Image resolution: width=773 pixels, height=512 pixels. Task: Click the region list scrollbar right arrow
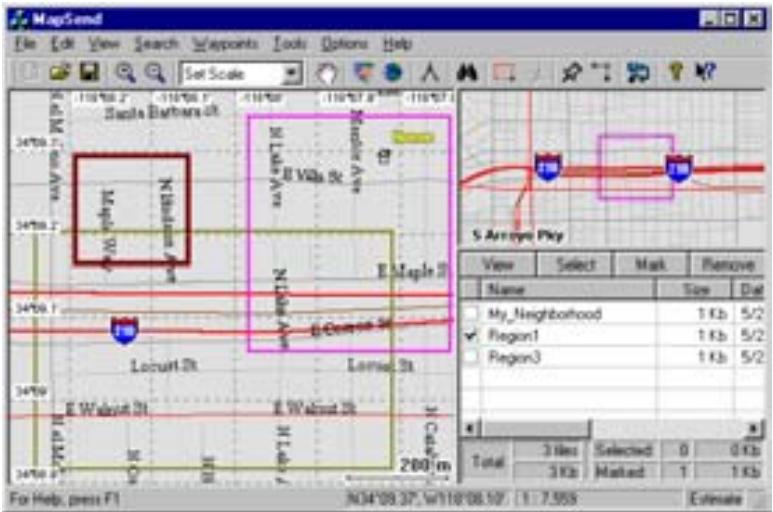pyautogui.click(x=754, y=428)
